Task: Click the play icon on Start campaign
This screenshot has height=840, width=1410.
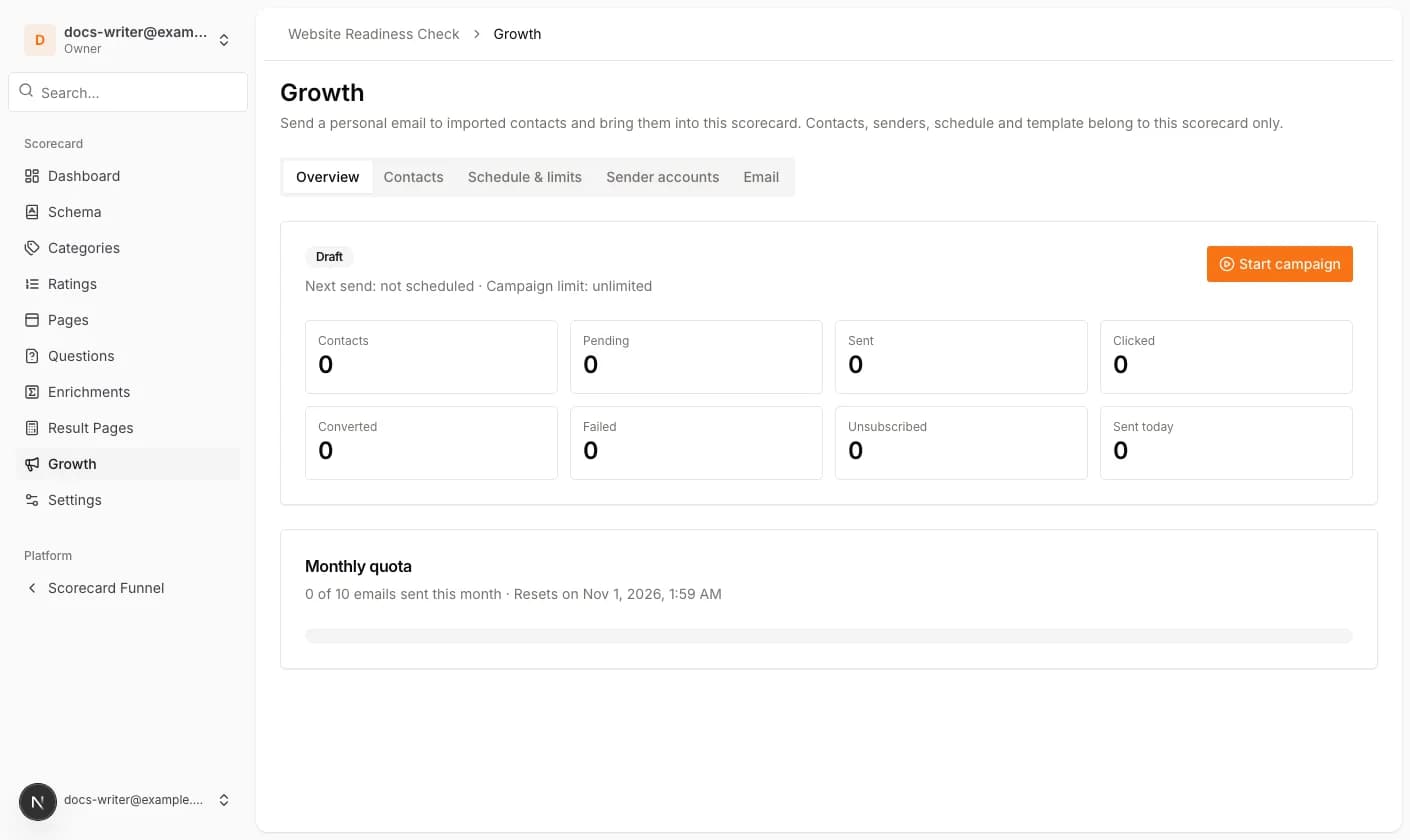Action: click(x=1226, y=264)
